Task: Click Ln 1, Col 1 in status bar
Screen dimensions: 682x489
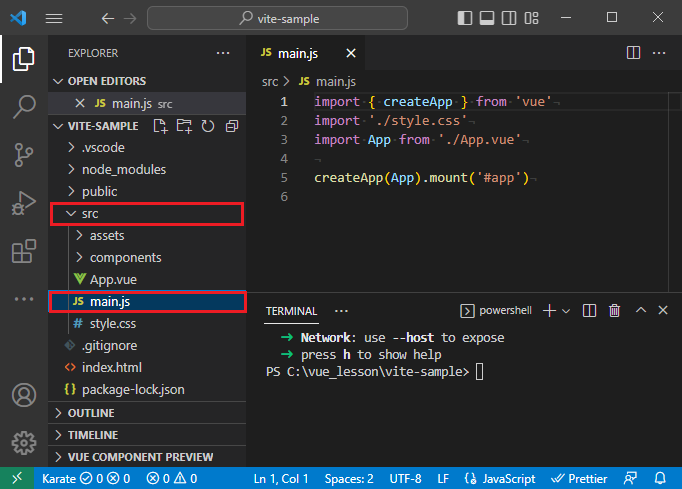Action: point(281,479)
